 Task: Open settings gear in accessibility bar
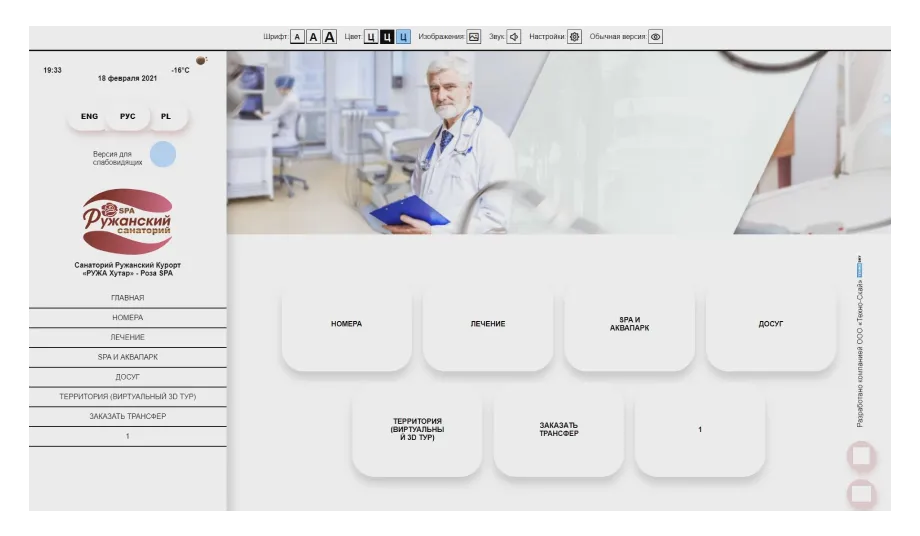[574, 37]
